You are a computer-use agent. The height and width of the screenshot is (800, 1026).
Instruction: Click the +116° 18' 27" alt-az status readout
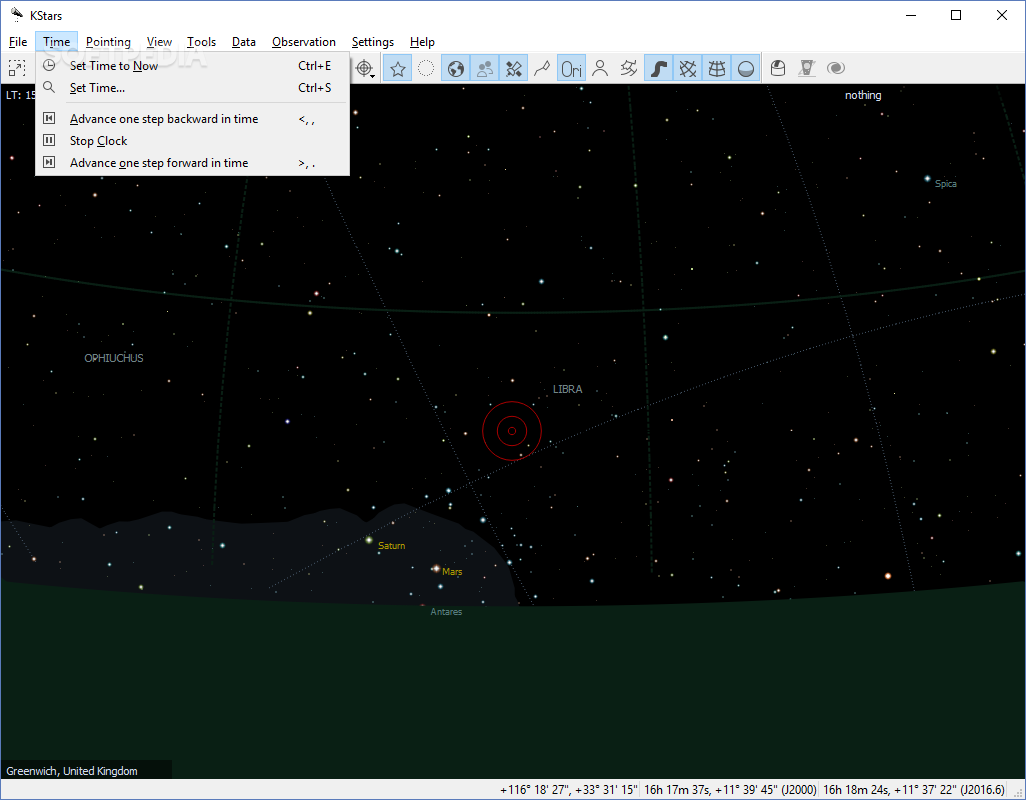tap(568, 790)
